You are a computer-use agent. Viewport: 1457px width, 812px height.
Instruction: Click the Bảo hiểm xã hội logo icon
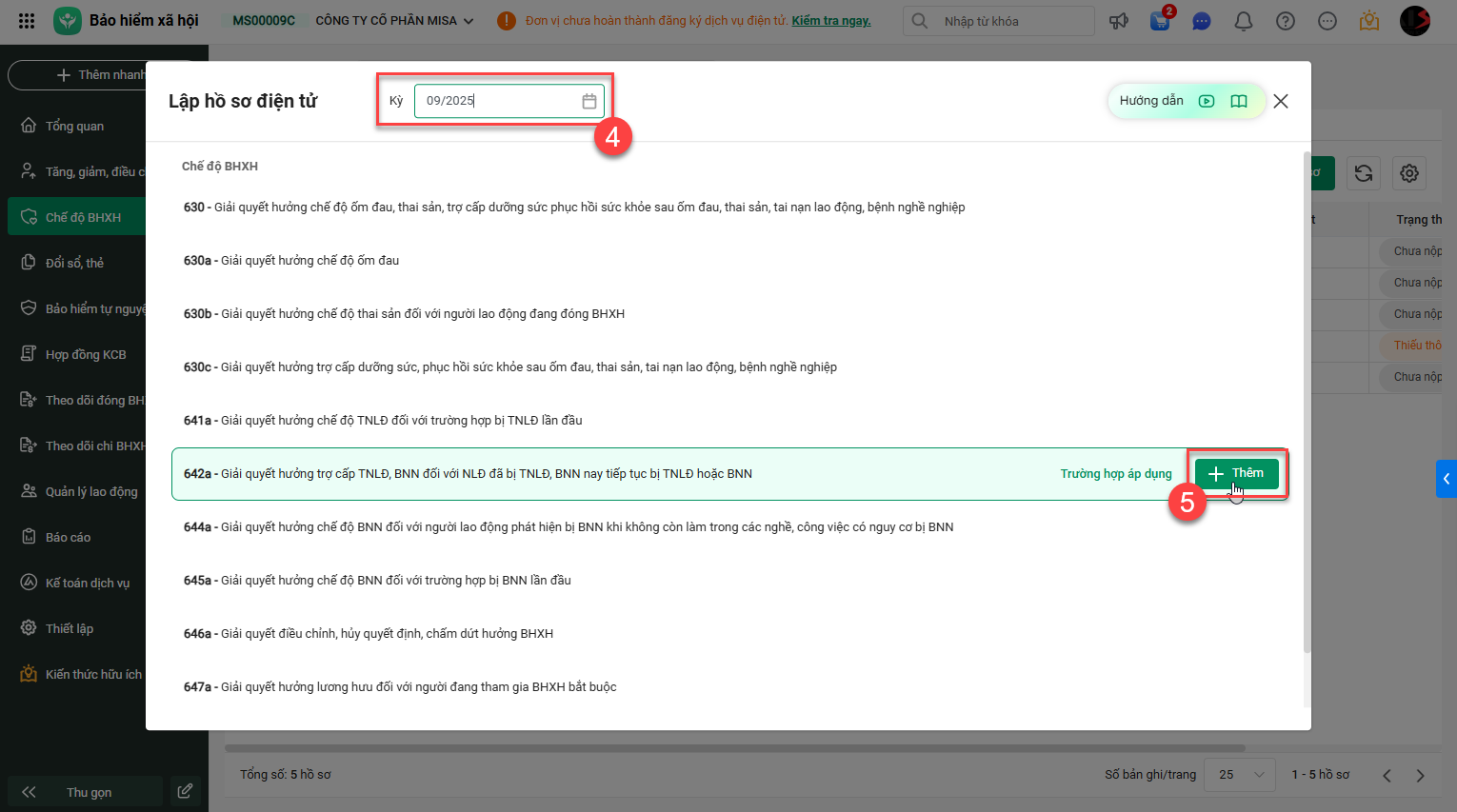[68, 21]
